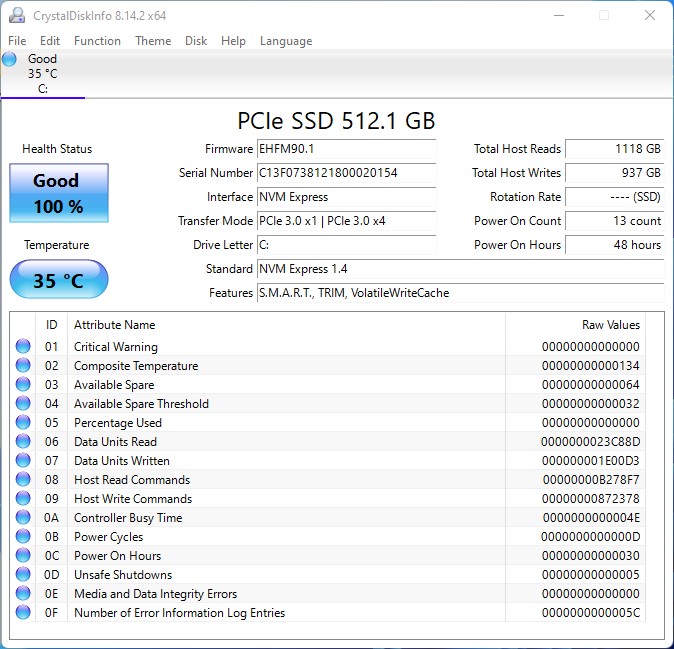Click the 35 °C temperature button
The width and height of the screenshot is (674, 649).
[x=58, y=280]
